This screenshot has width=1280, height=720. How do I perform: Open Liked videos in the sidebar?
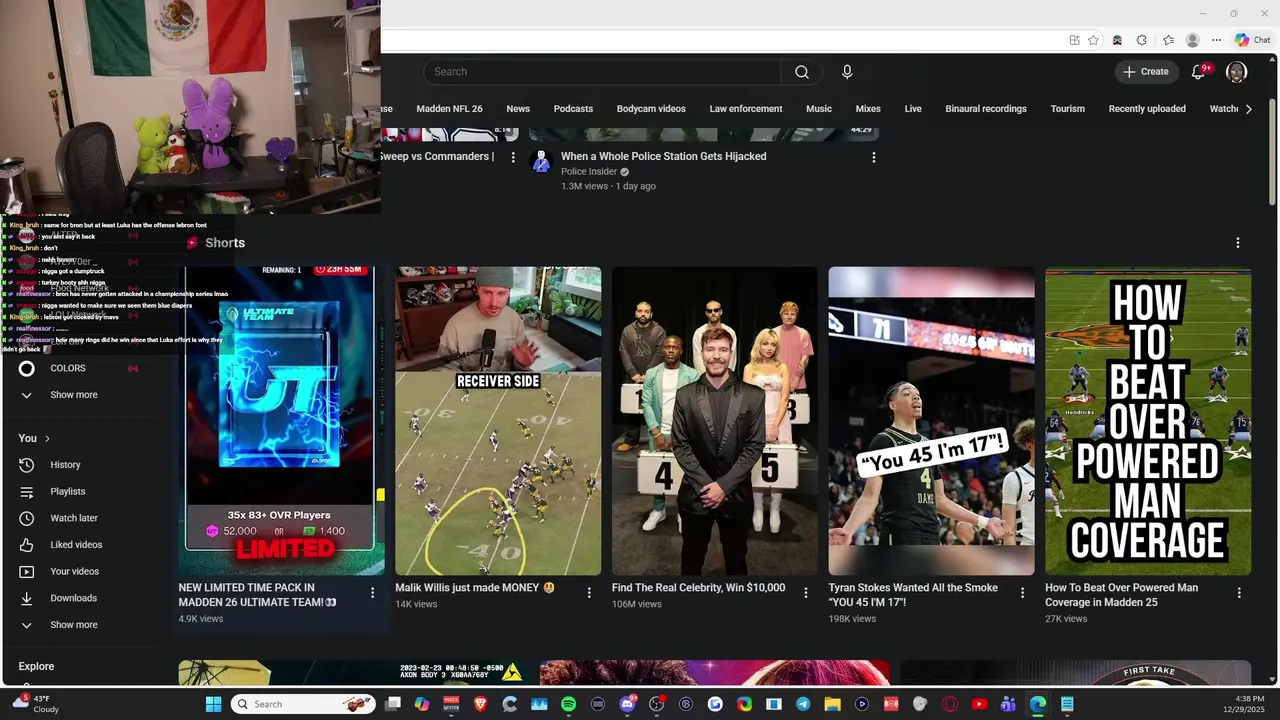point(78,545)
